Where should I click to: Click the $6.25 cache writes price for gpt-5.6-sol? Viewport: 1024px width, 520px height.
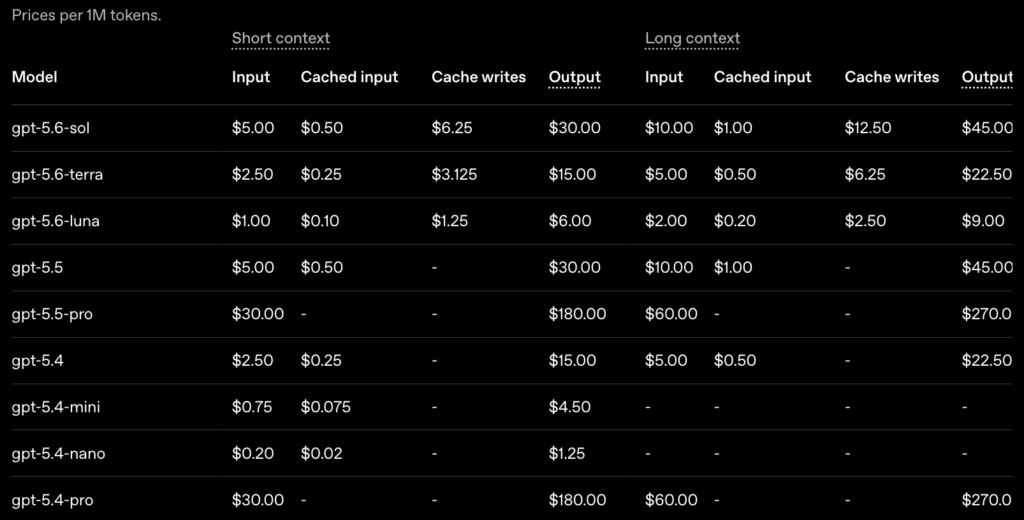(452, 128)
